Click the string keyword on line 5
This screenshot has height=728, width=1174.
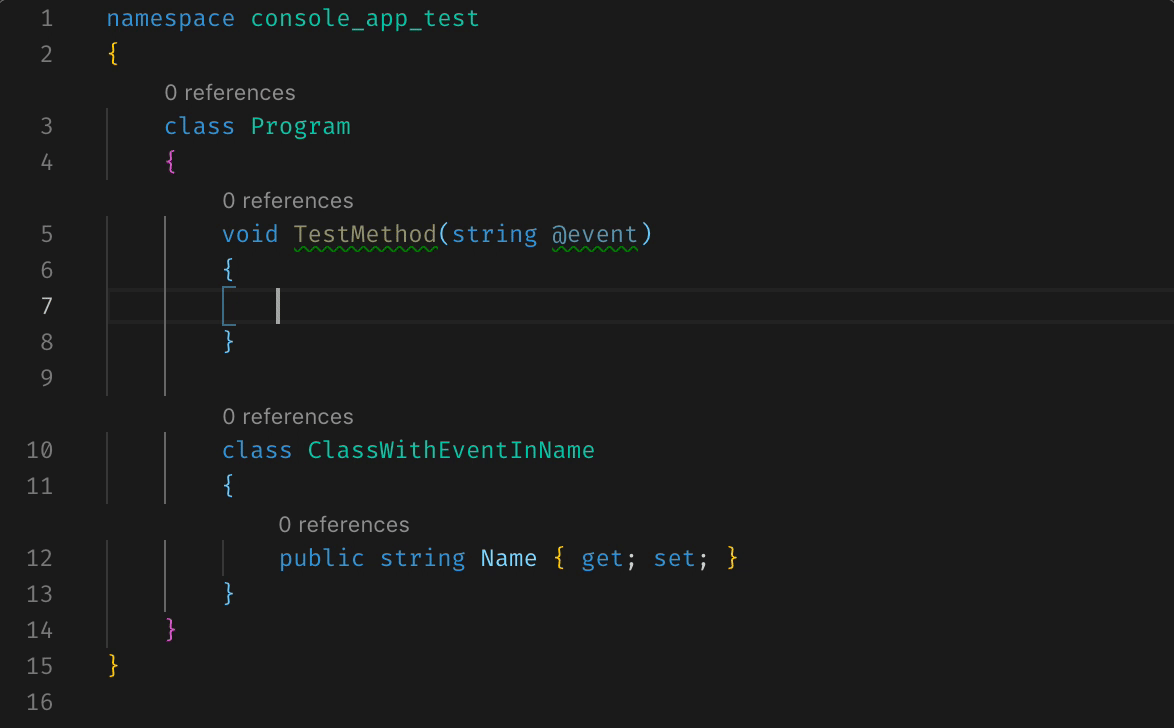click(x=493, y=233)
